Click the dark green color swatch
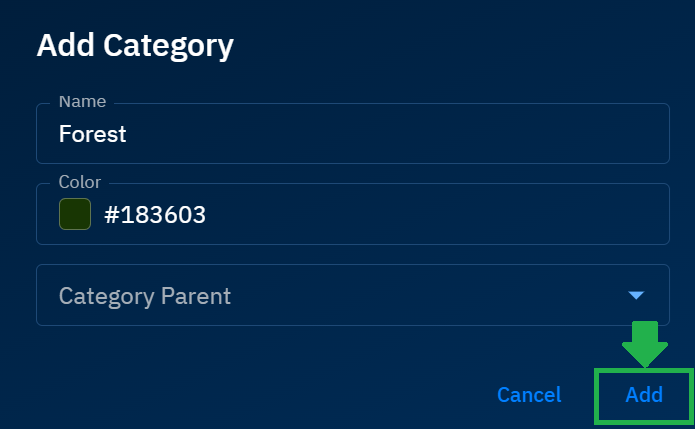 click(x=75, y=214)
